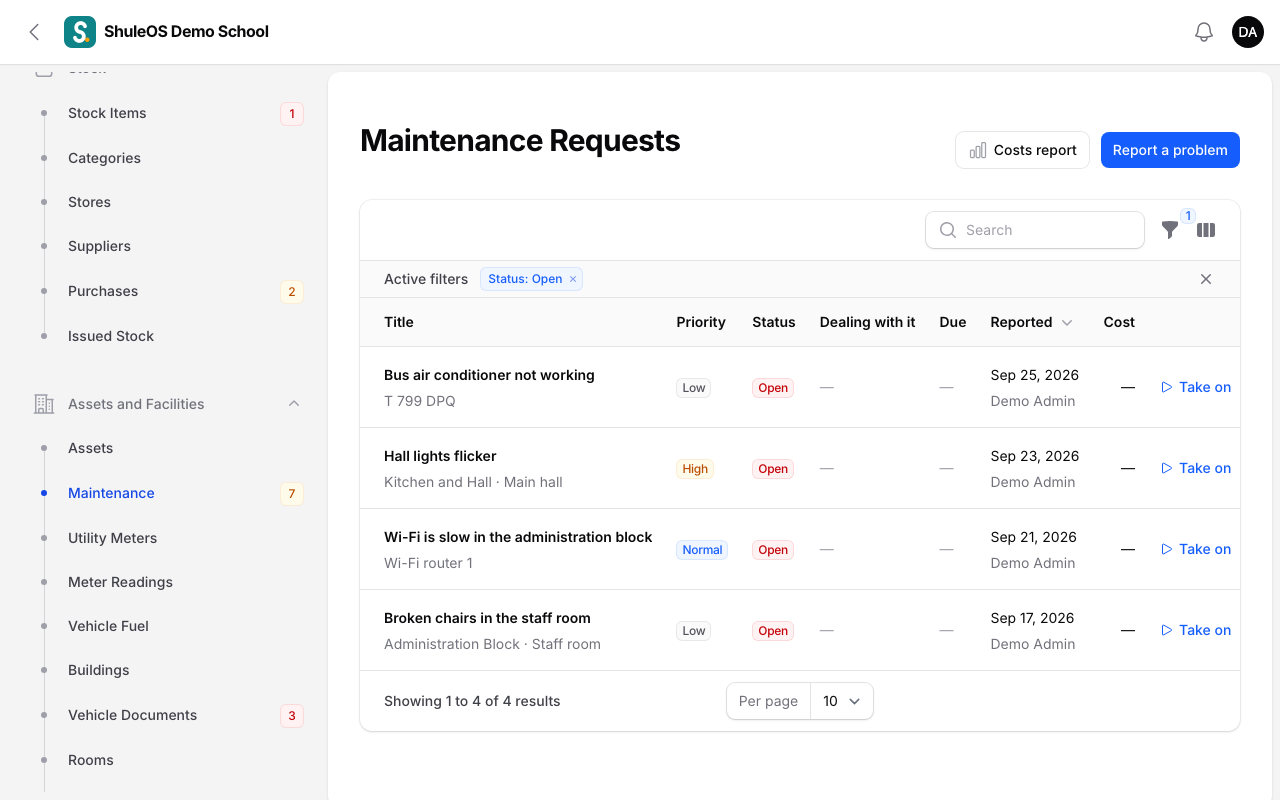Open the table filter funnel
The height and width of the screenshot is (800, 1280).
point(1170,230)
